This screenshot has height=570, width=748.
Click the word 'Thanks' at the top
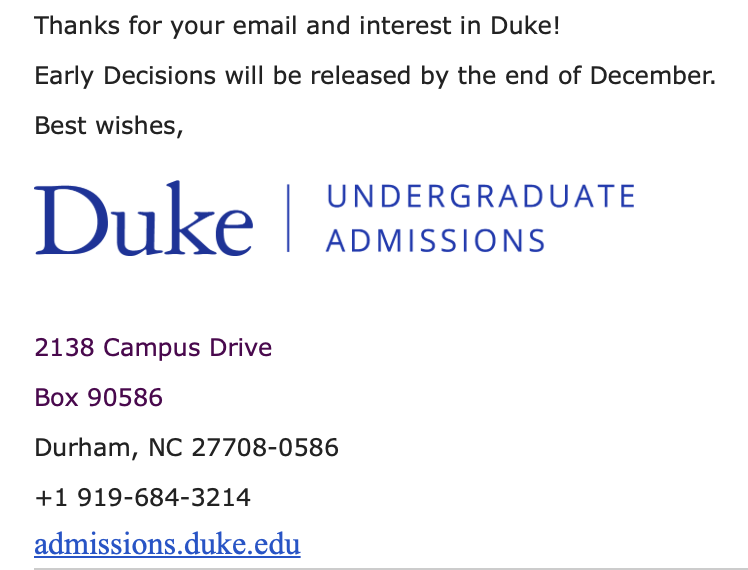[74, 25]
